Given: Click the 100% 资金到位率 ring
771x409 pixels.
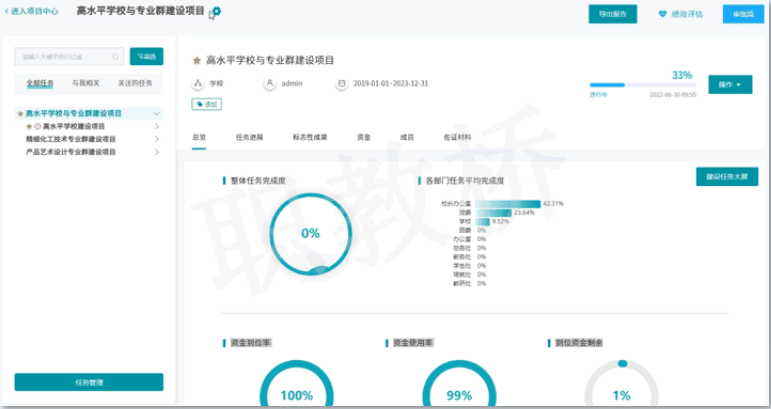Looking at the screenshot, I should [297, 385].
